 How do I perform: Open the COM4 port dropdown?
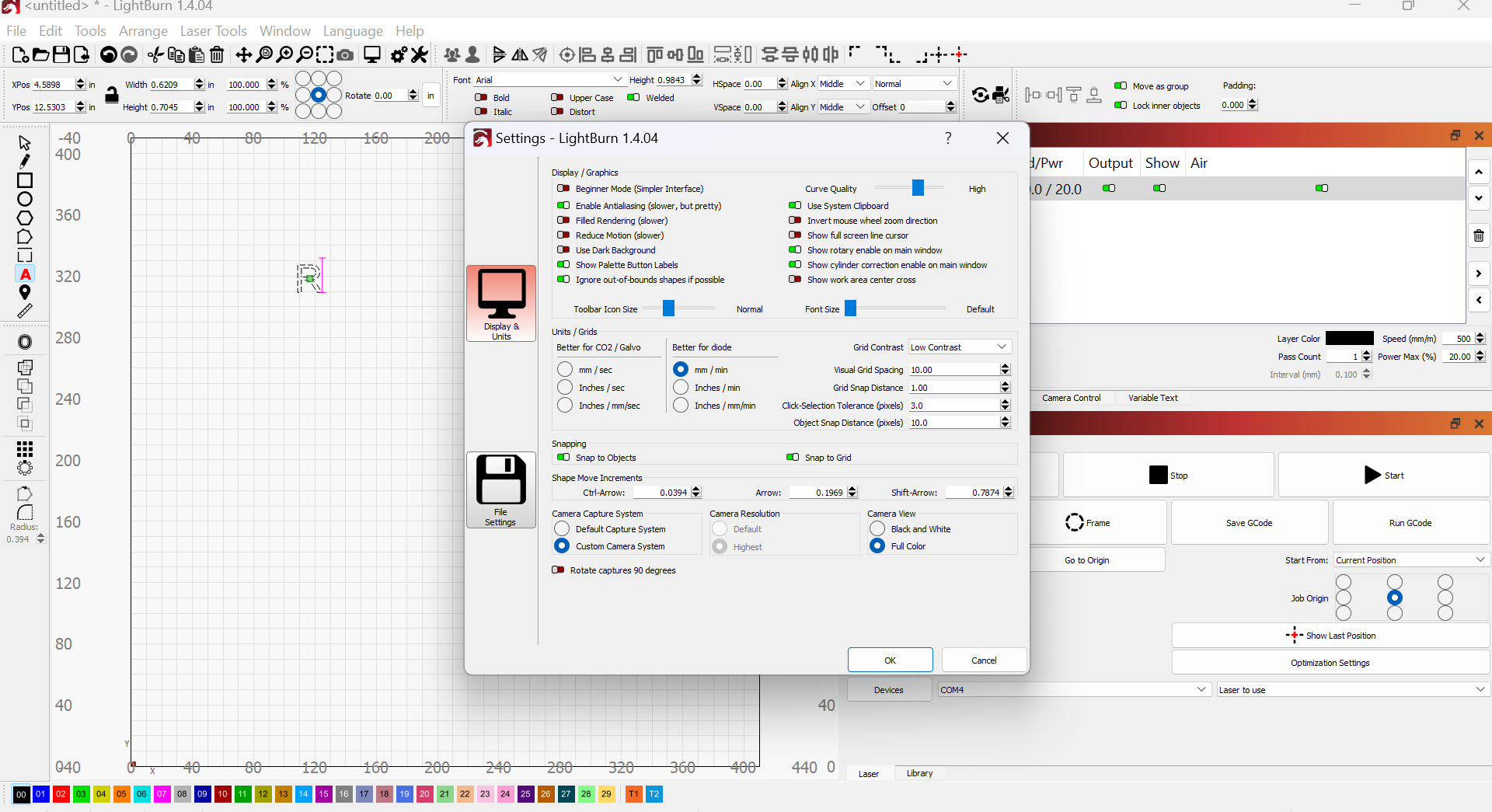pos(1074,690)
